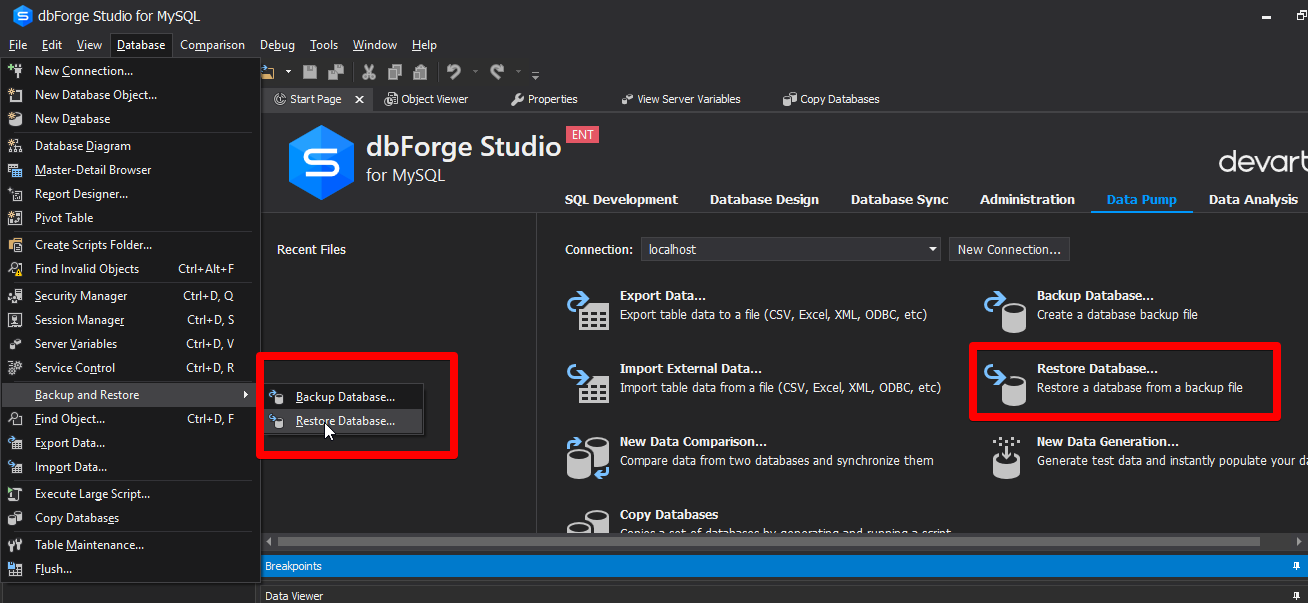Click the New Data Generation icon
Image resolution: width=1308 pixels, height=603 pixels.
click(x=1005, y=457)
